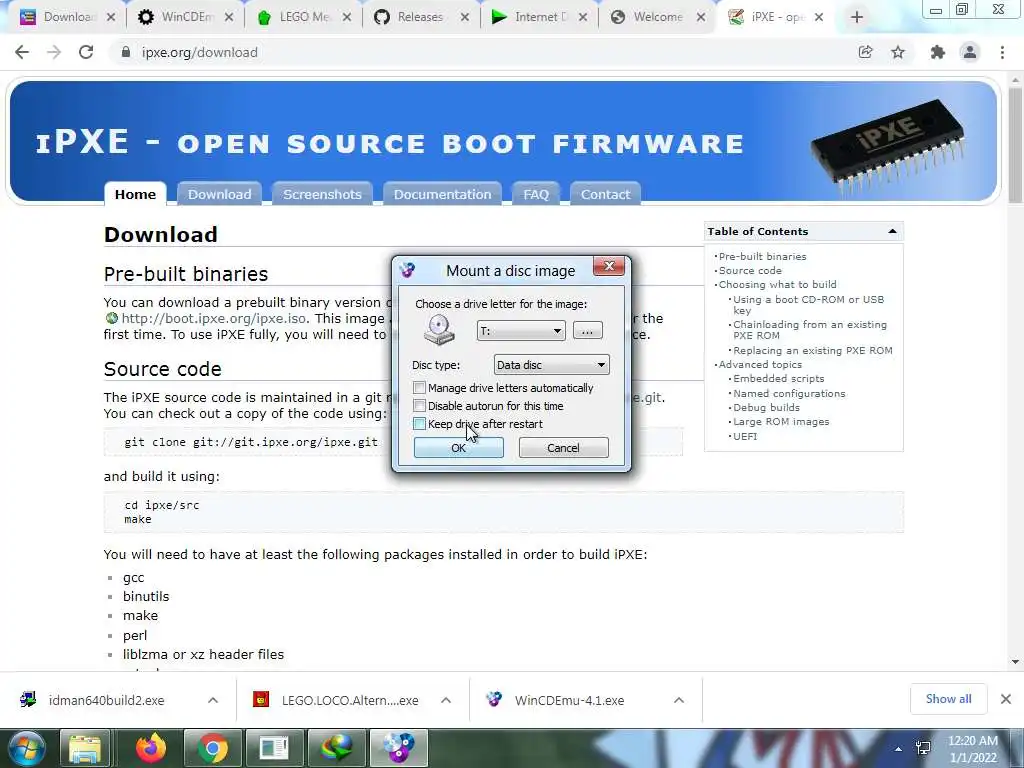Click the disc drive icon in dialog

tap(439, 330)
